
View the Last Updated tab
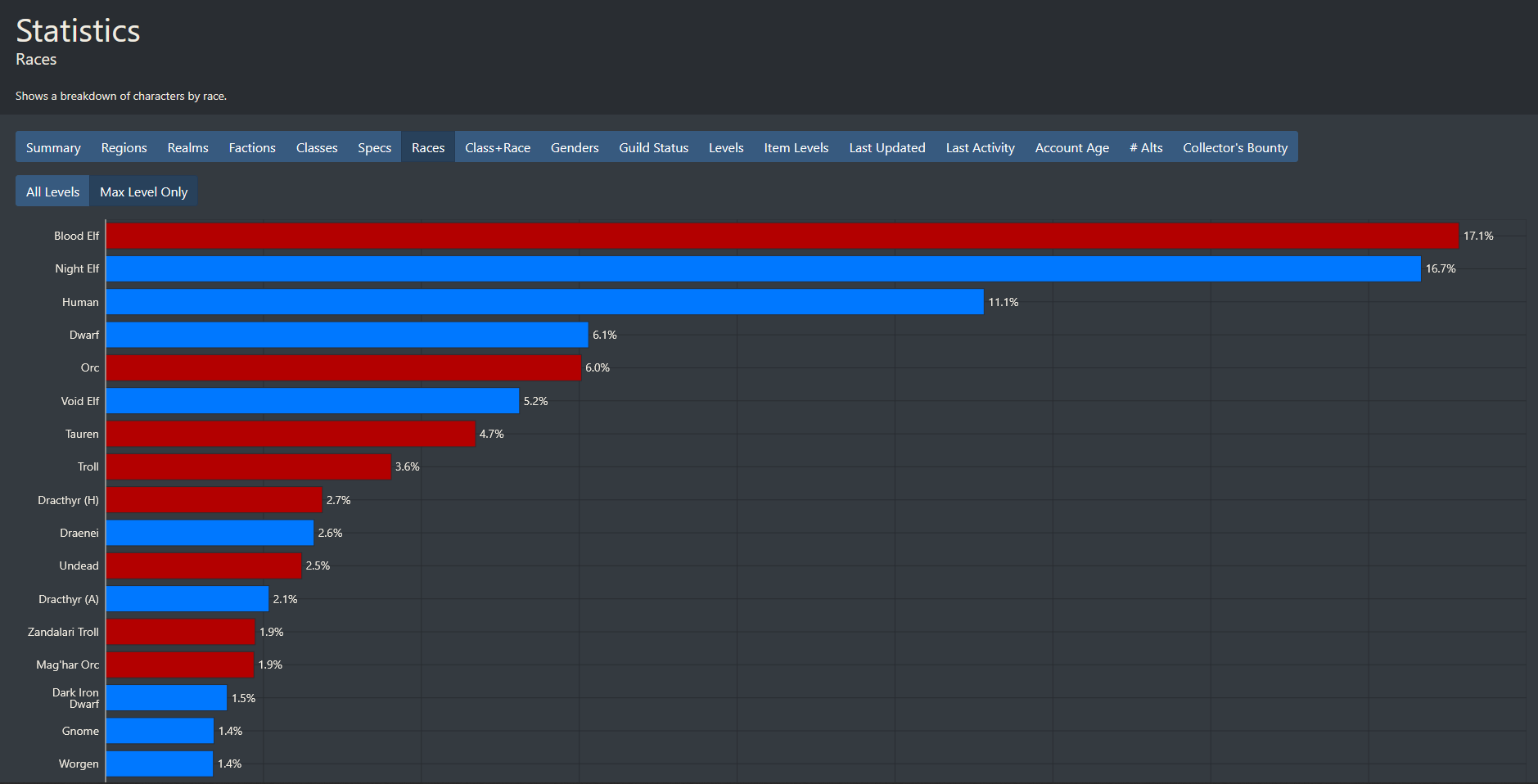[x=887, y=147]
